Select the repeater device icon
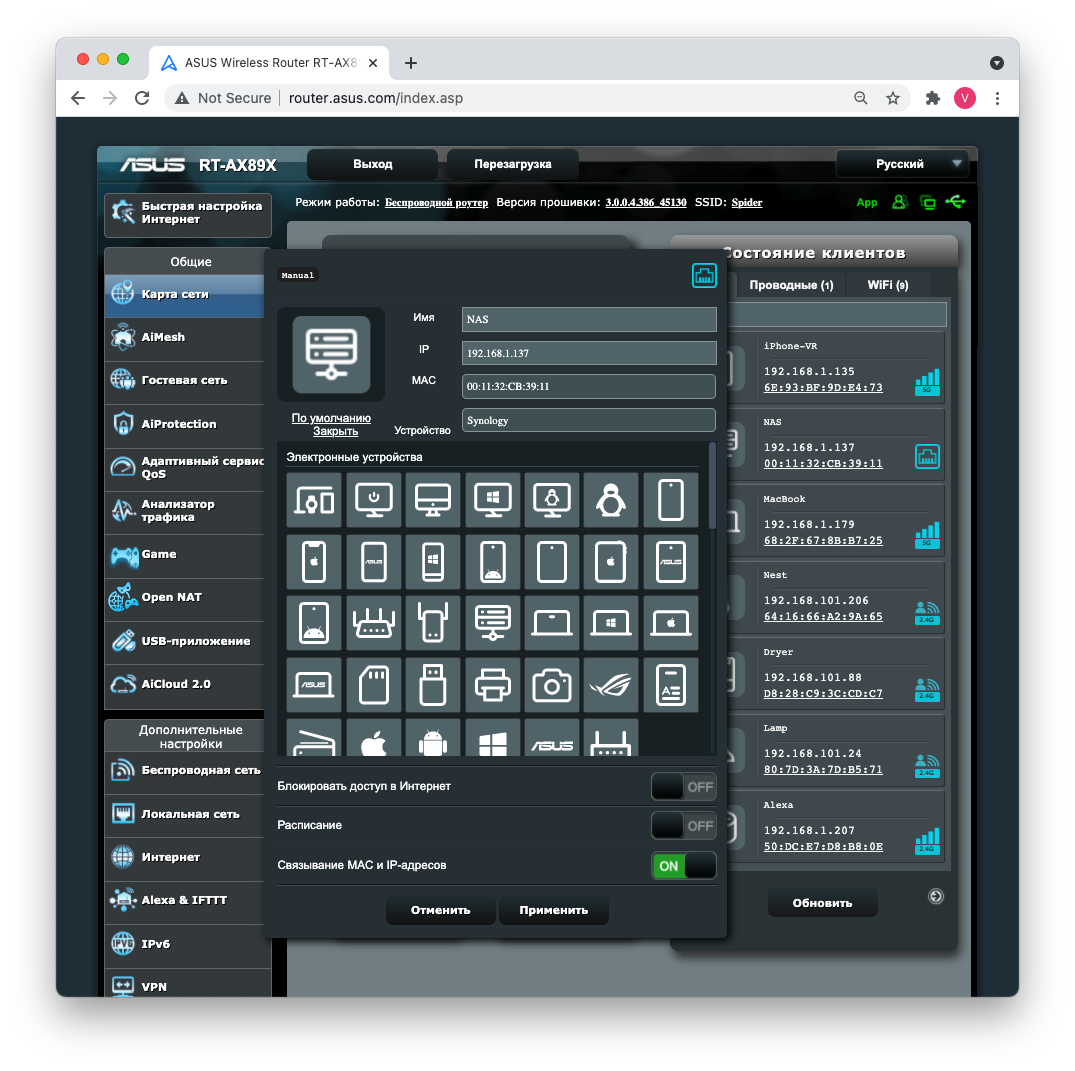This screenshot has height=1071, width=1075. (x=433, y=623)
